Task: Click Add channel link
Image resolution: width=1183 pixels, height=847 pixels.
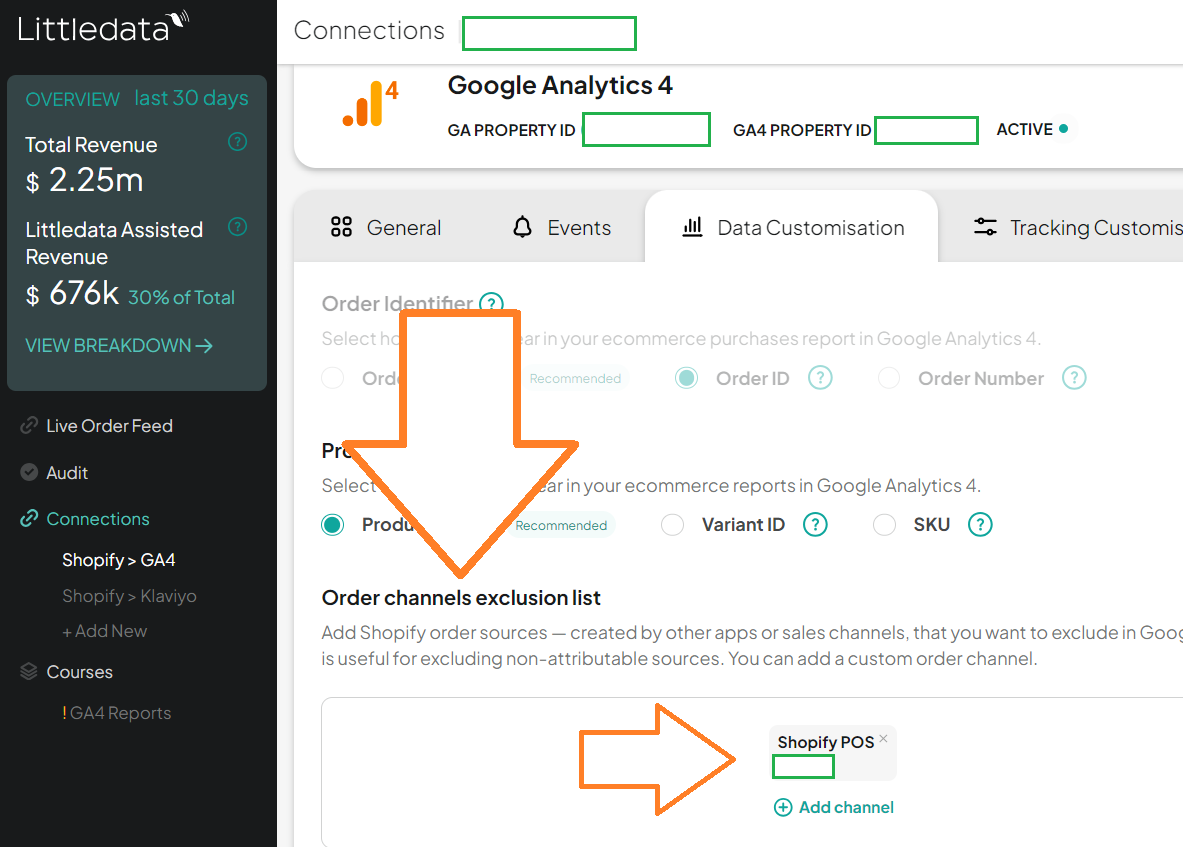Action: pos(846,807)
